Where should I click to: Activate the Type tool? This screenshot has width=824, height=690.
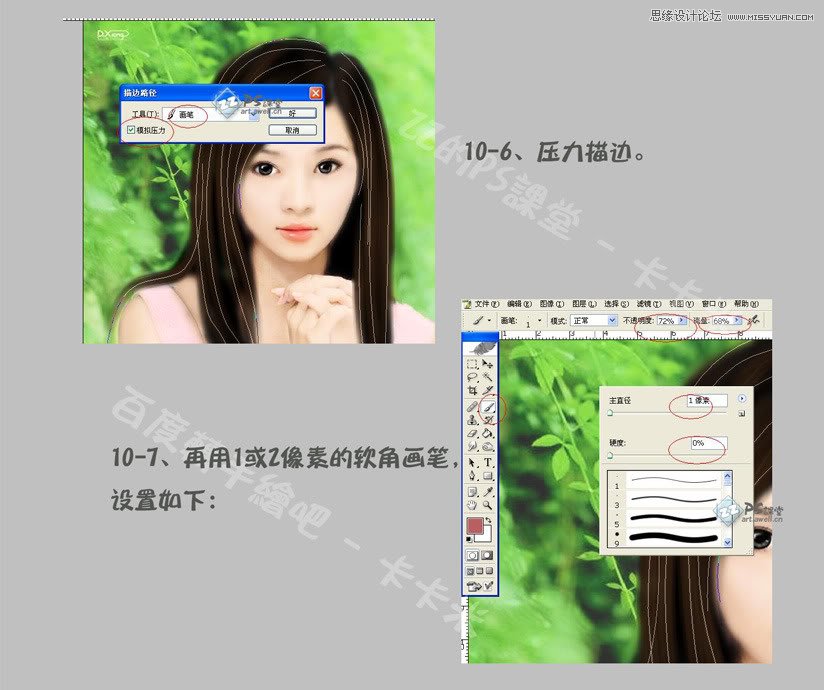click(x=487, y=463)
